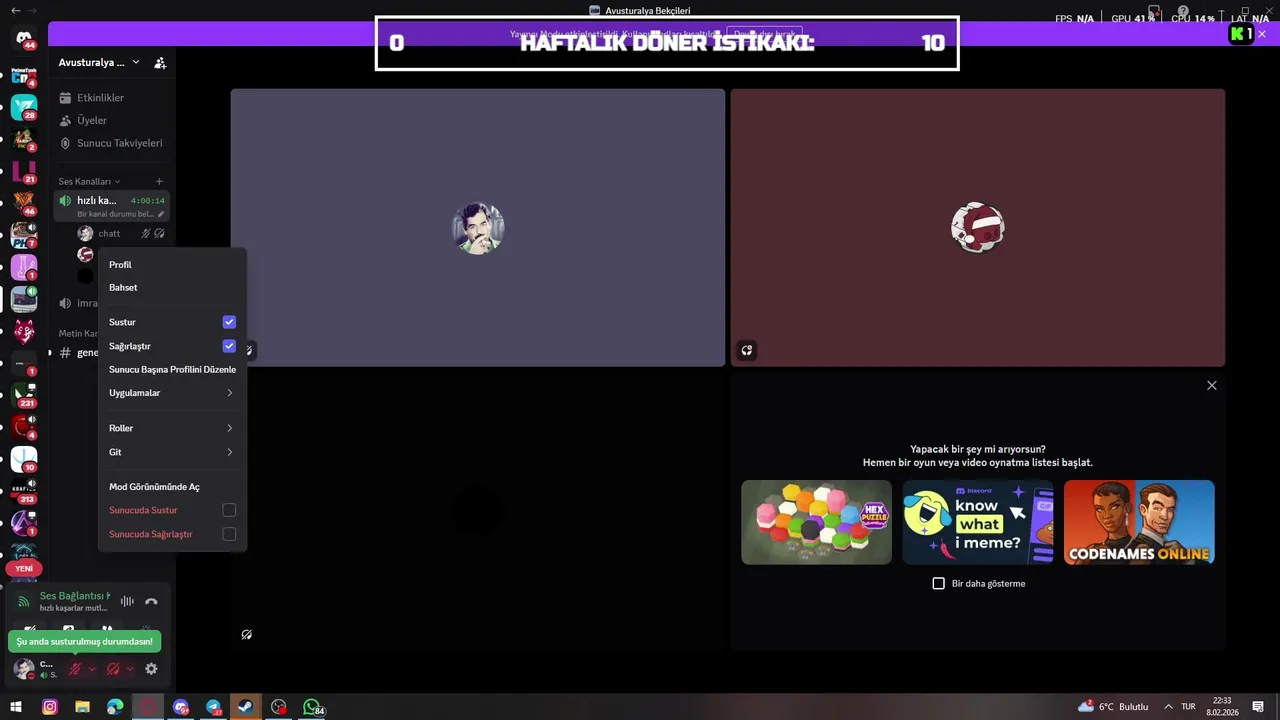Open weather widget 6°C Bulutlu
Viewport: 1280px width, 720px height.
pyautogui.click(x=1113, y=707)
